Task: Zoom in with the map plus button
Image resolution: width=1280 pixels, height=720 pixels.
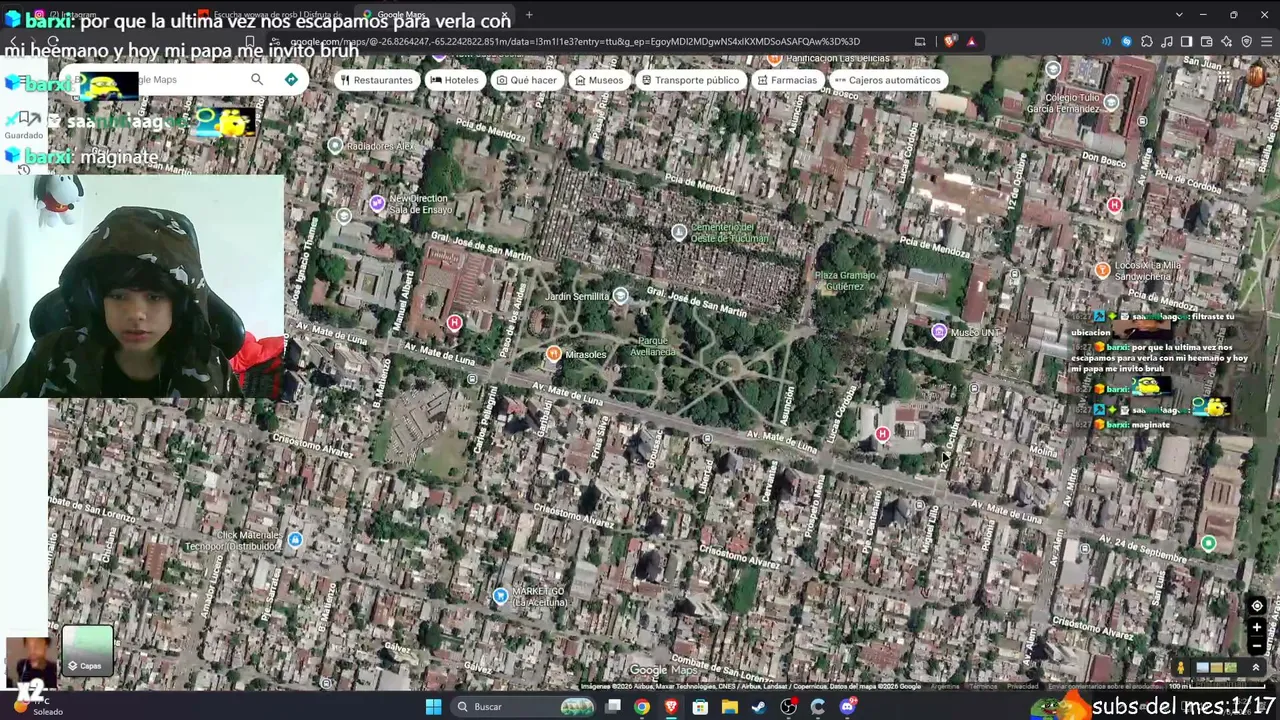Action: [x=1257, y=627]
